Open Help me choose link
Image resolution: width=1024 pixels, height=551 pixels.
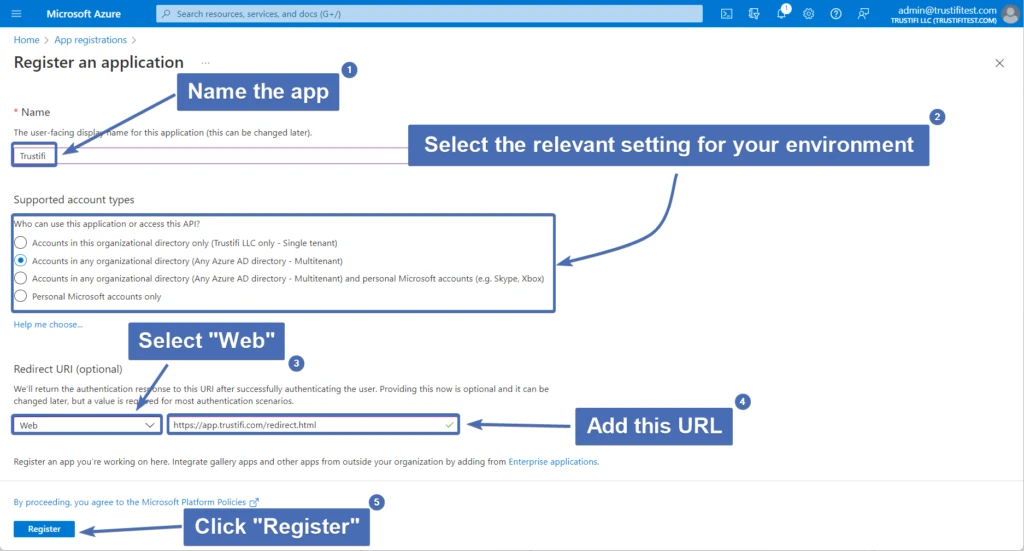click(x=48, y=324)
